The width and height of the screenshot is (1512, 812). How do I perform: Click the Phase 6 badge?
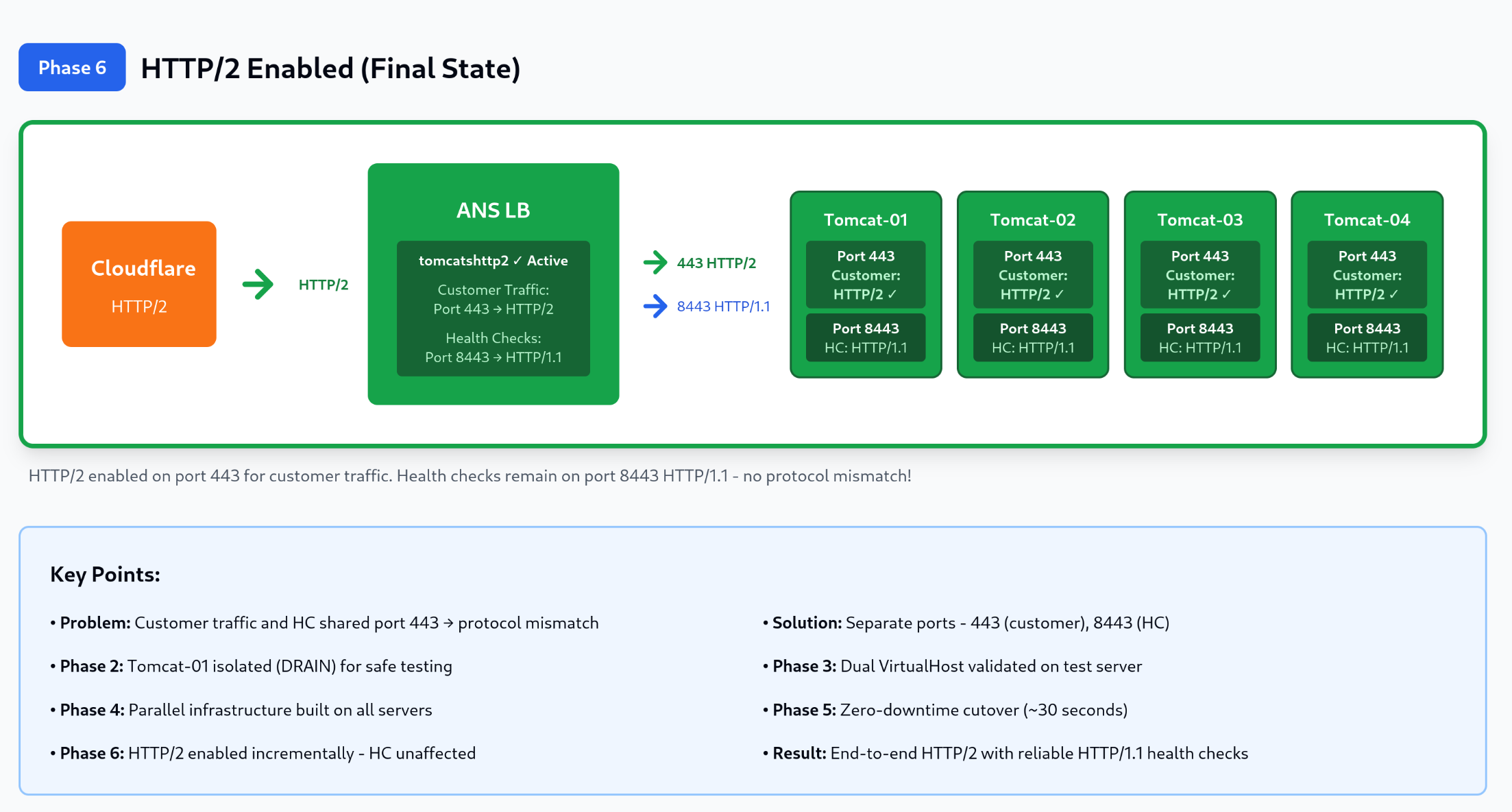pyautogui.click(x=72, y=67)
